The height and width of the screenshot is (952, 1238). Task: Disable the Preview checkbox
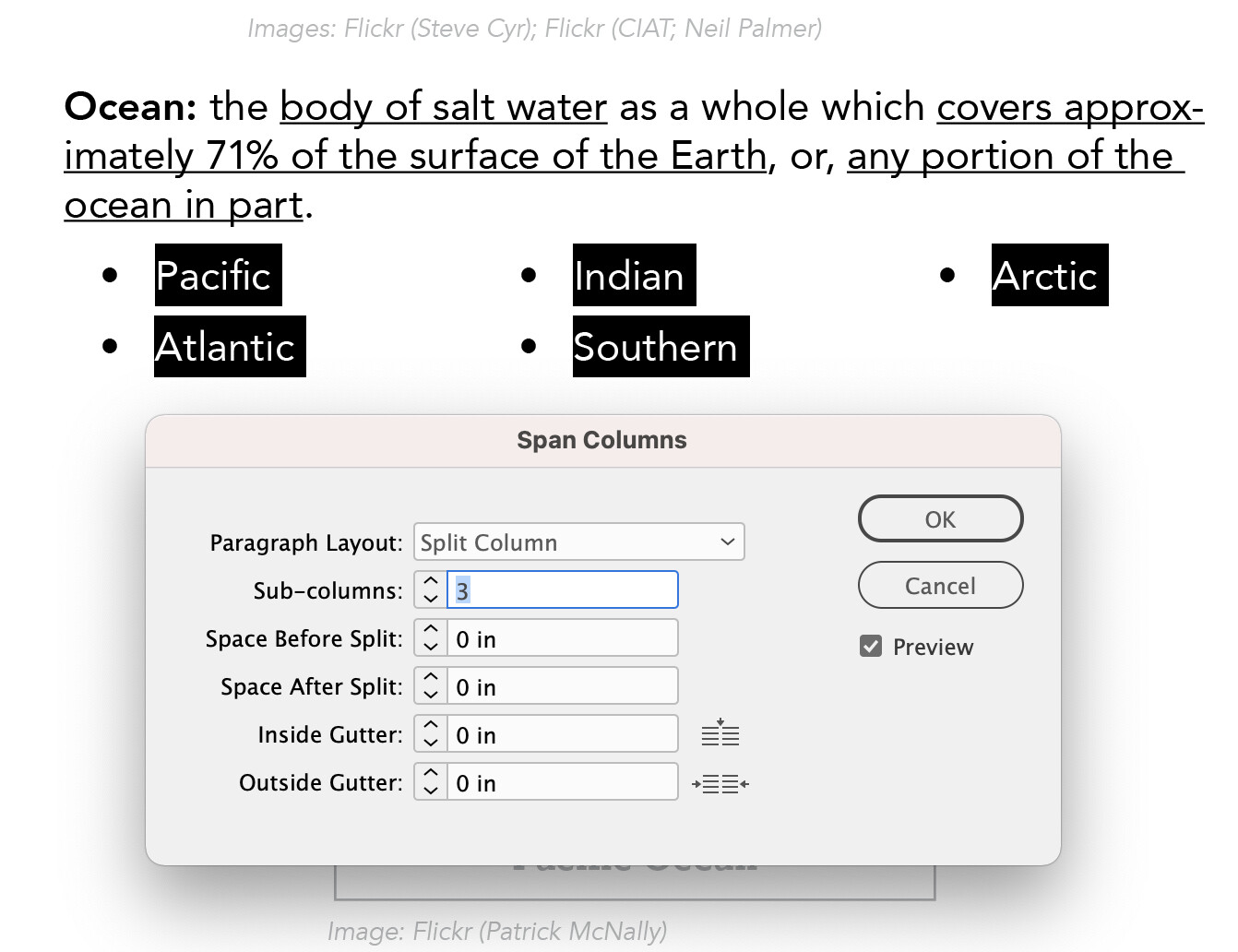(871, 646)
